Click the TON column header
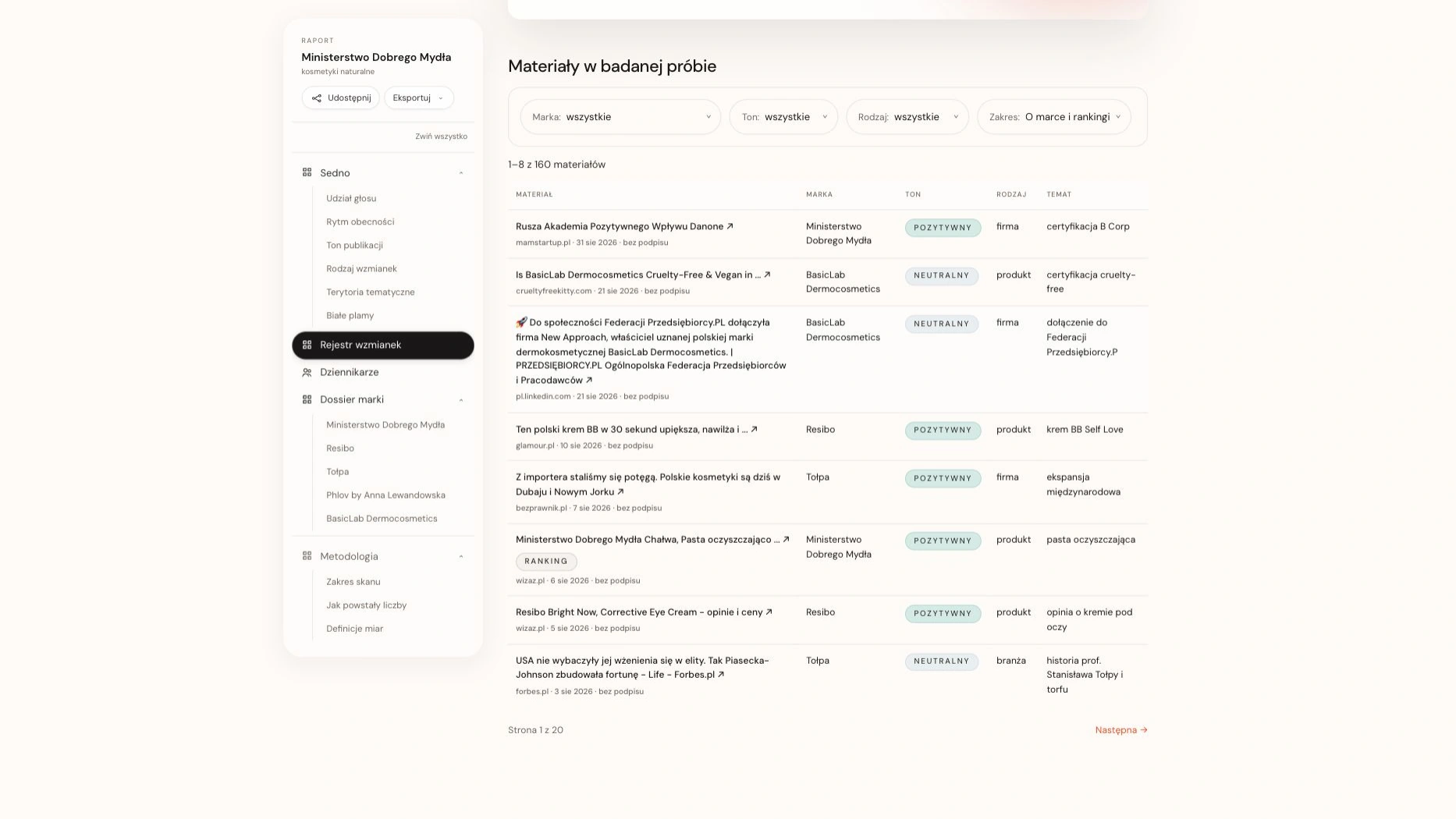Screen dimensions: 1456x819 (913, 194)
